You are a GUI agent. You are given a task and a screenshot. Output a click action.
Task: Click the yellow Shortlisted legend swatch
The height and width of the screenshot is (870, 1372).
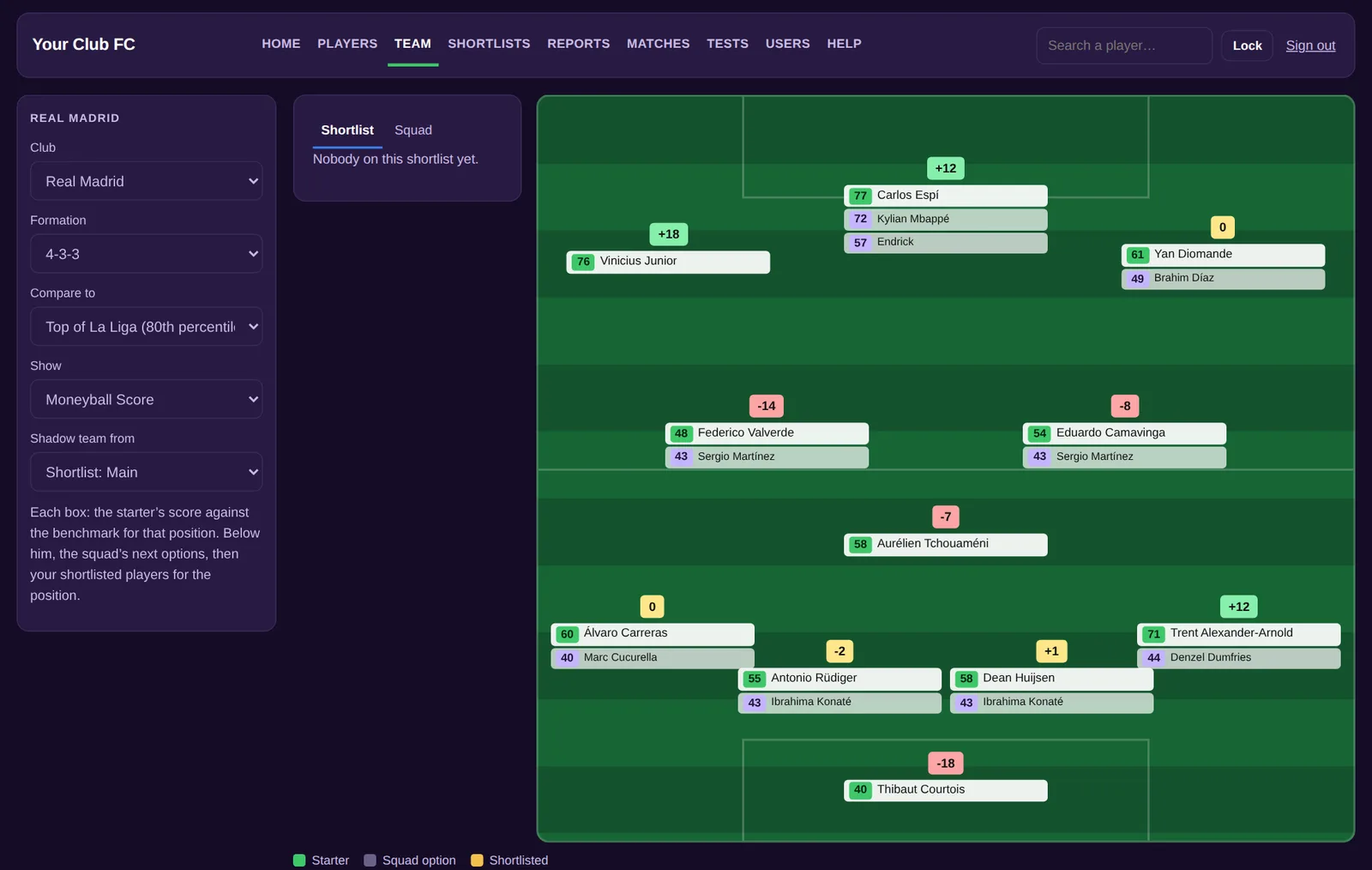[477, 860]
